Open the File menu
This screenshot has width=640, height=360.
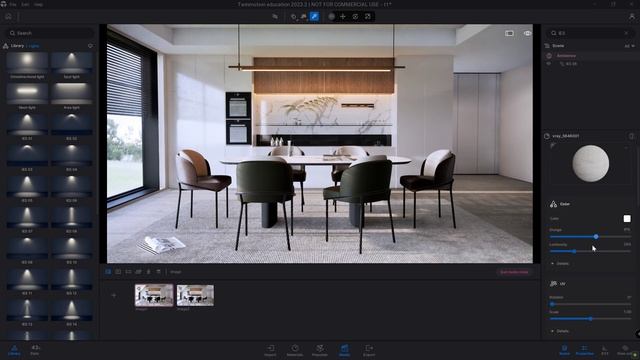pos(13,4)
